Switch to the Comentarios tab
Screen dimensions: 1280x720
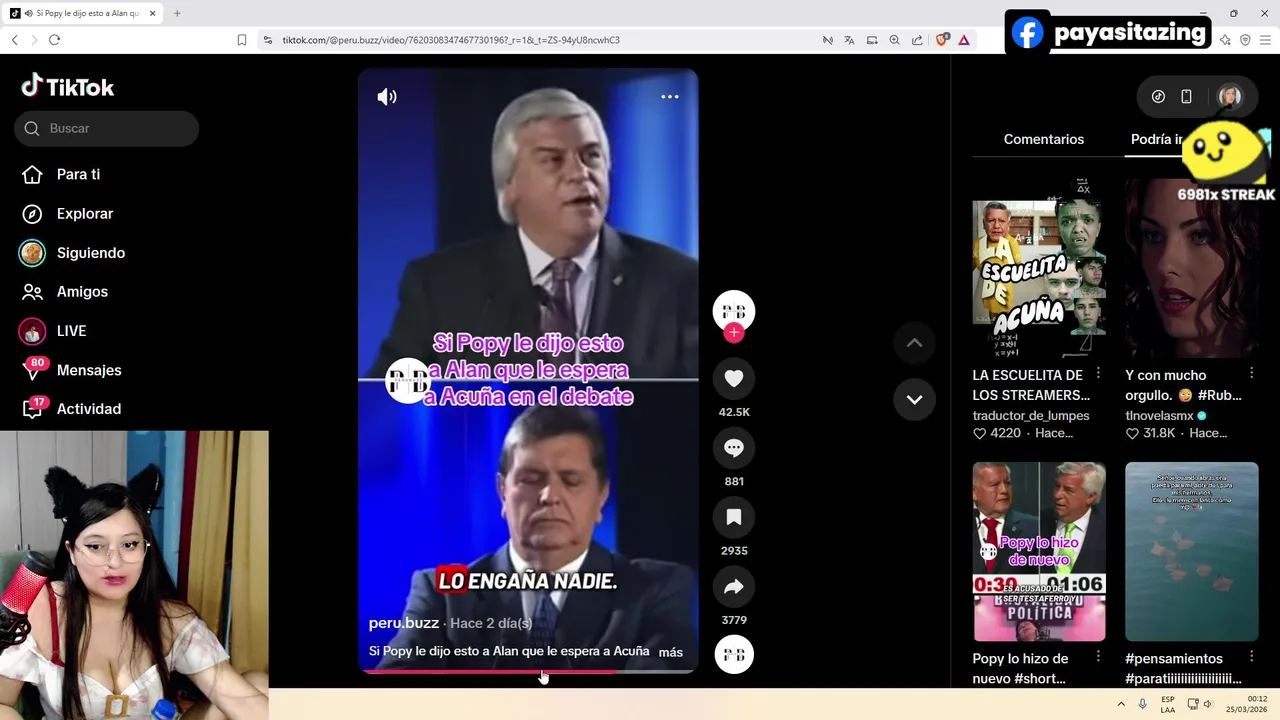(x=1044, y=139)
